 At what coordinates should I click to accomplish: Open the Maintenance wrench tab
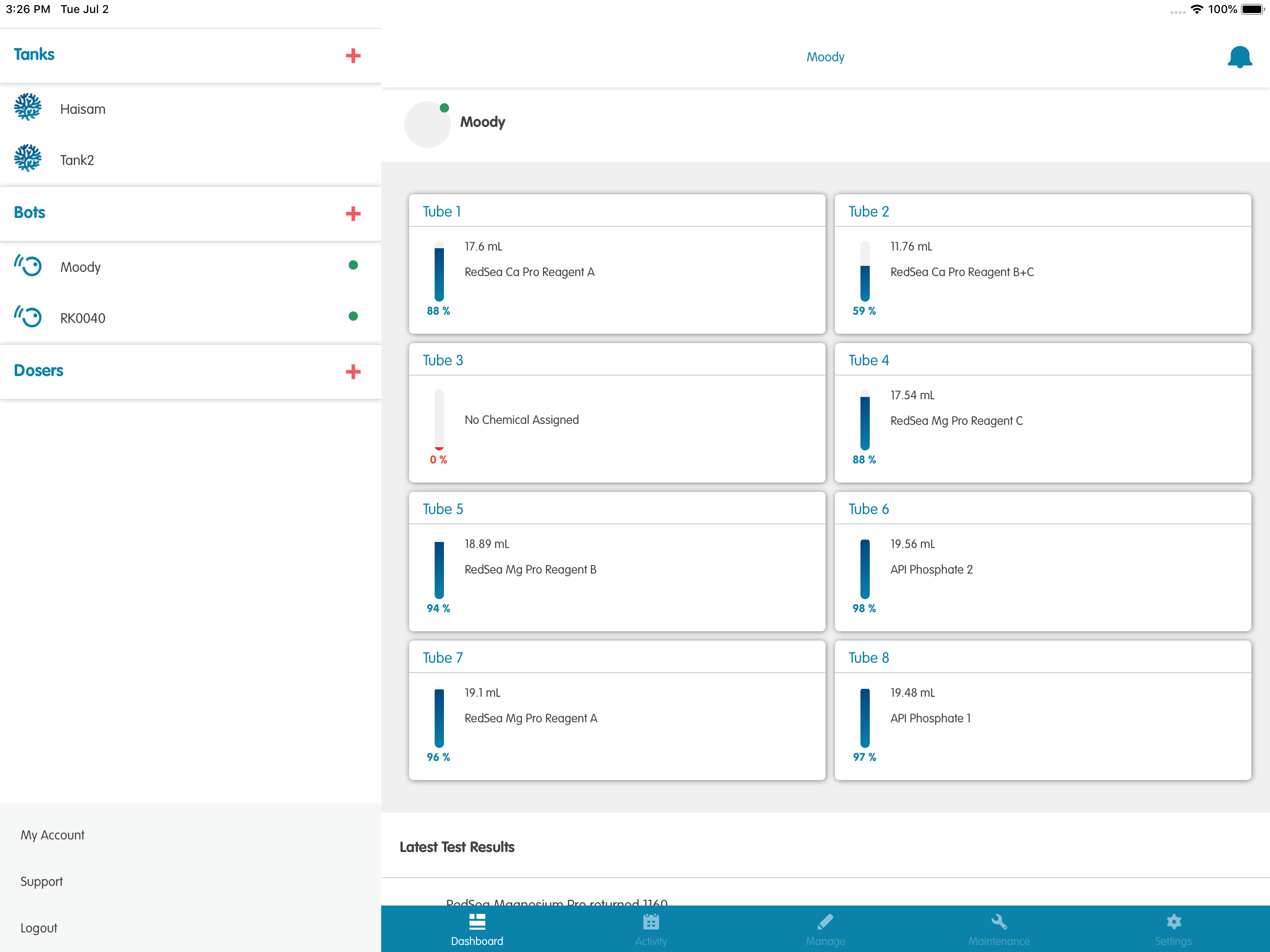pos(999,928)
